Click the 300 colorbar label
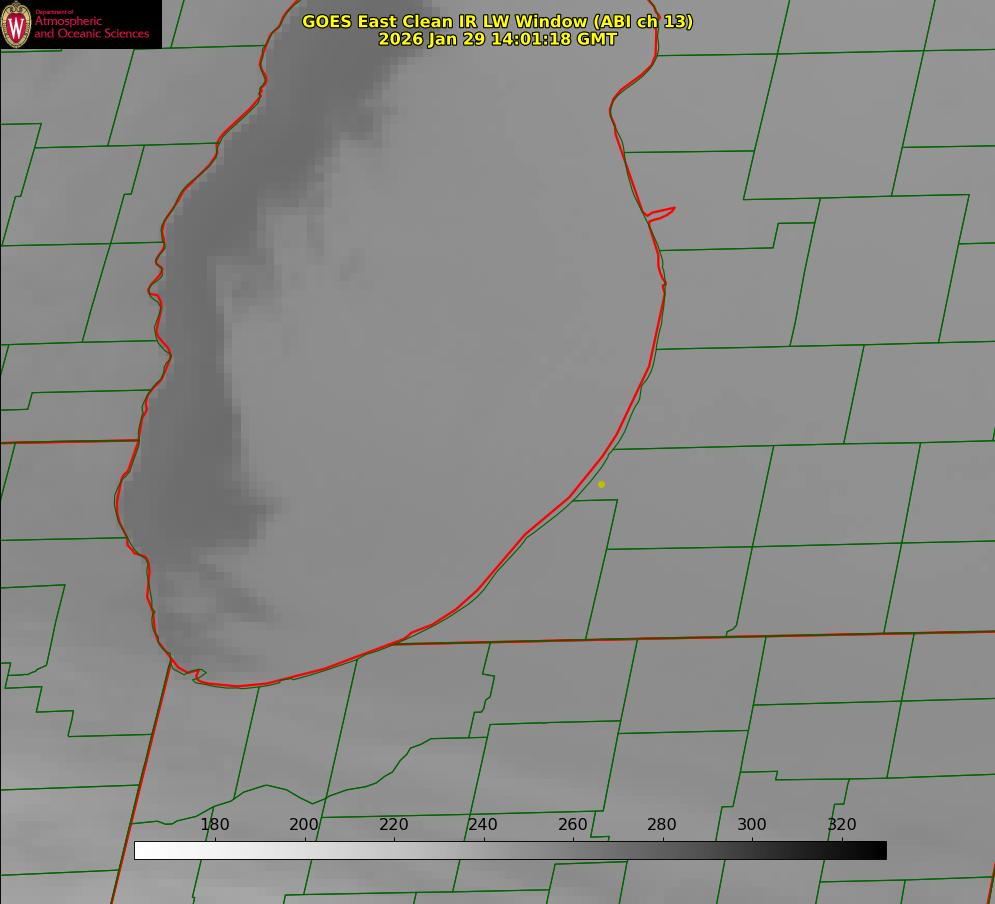 752,824
